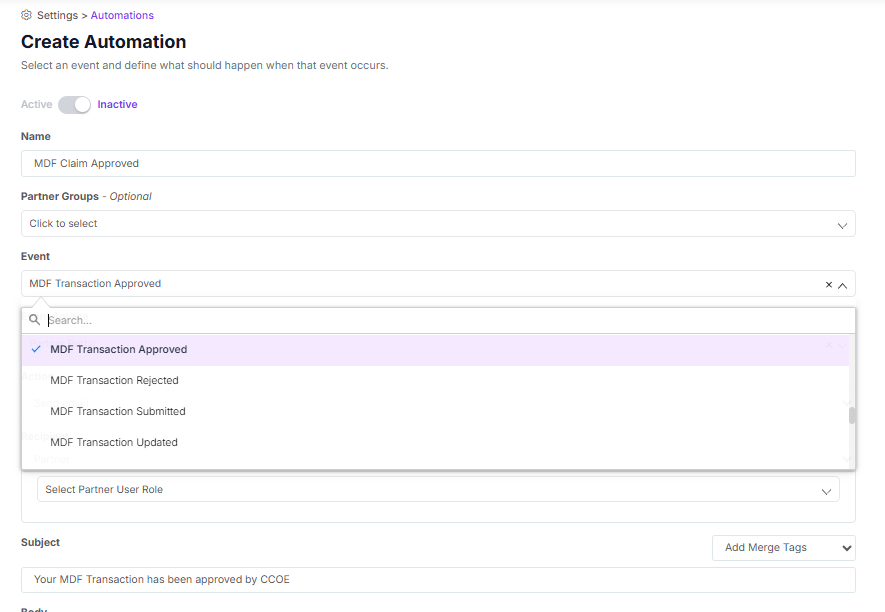Image resolution: width=885 pixels, height=612 pixels.
Task: Click the Subject field with the MDF Transaction text
Action: click(x=438, y=580)
